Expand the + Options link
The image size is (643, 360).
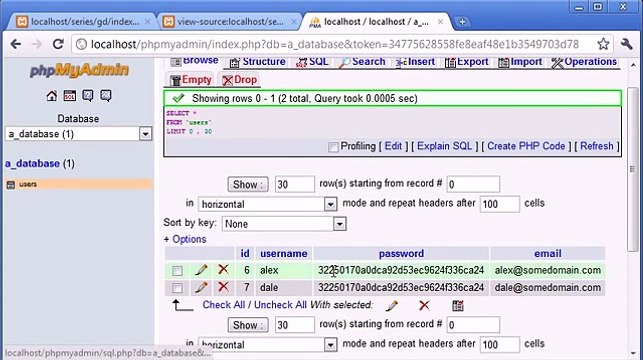185,239
